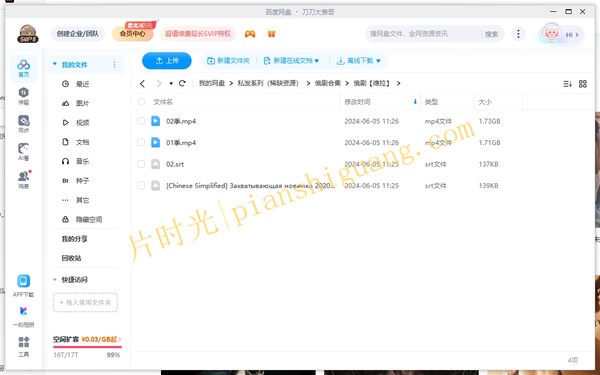Click the 搜索 search button
Screen dimensions: 600x375
click(491, 34)
